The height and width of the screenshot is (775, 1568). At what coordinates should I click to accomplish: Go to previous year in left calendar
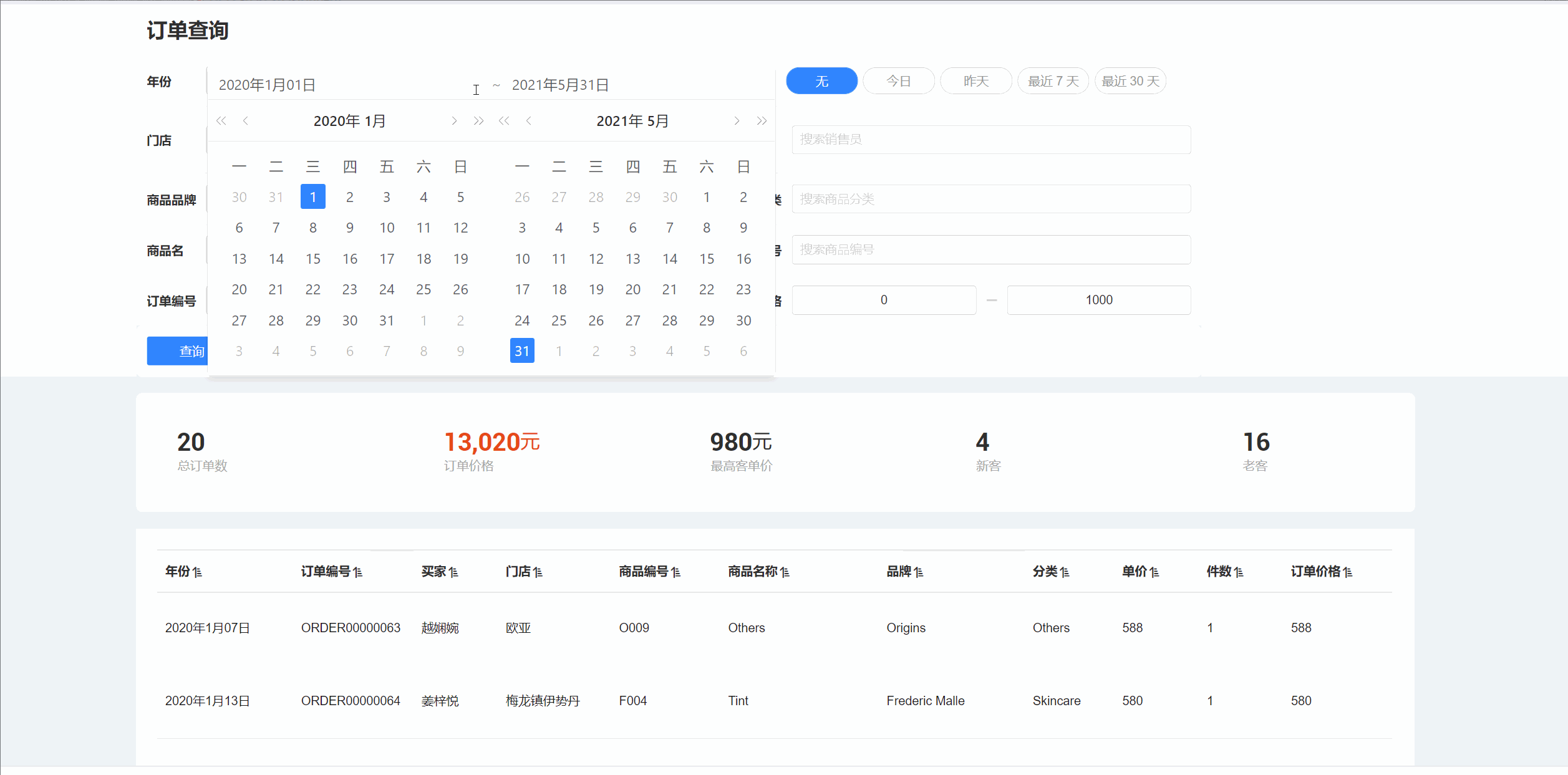[x=221, y=121]
